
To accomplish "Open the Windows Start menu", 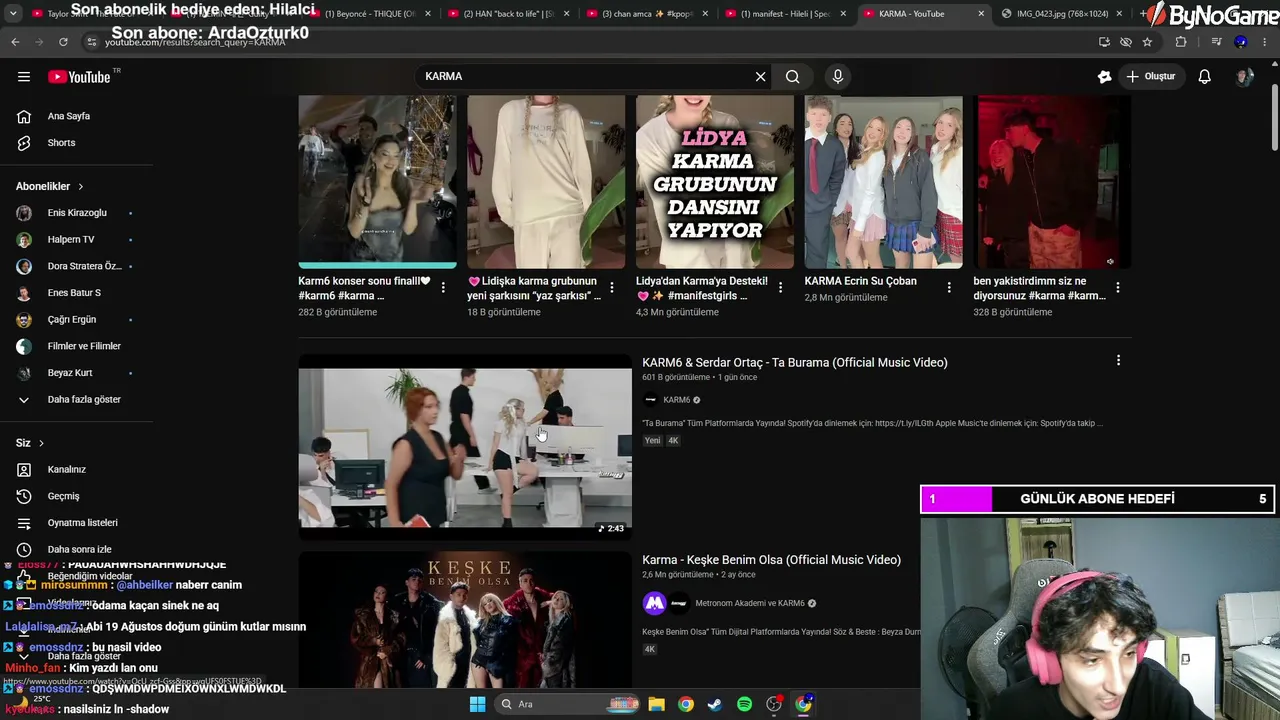I will tap(477, 704).
